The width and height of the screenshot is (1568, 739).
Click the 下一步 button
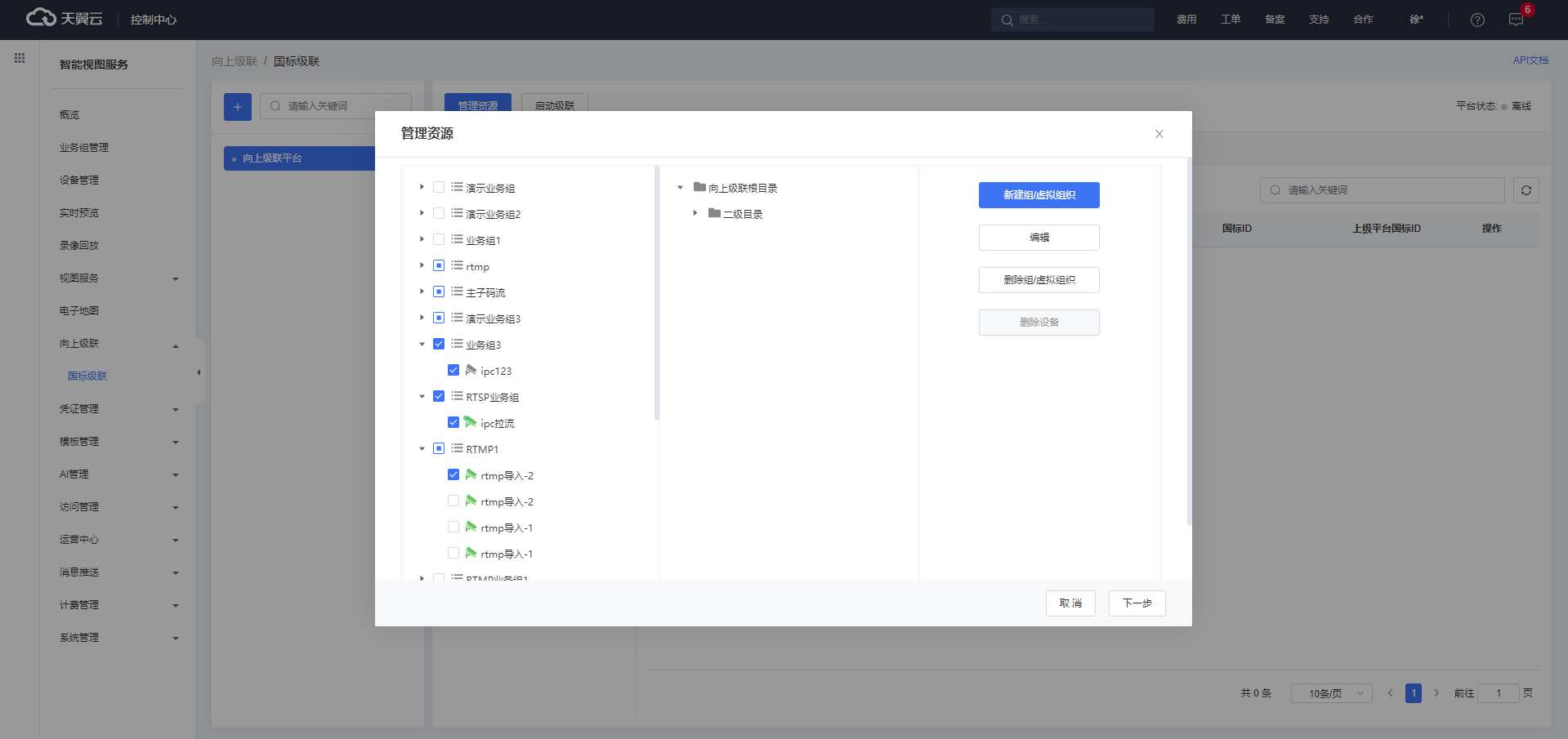click(x=1137, y=603)
